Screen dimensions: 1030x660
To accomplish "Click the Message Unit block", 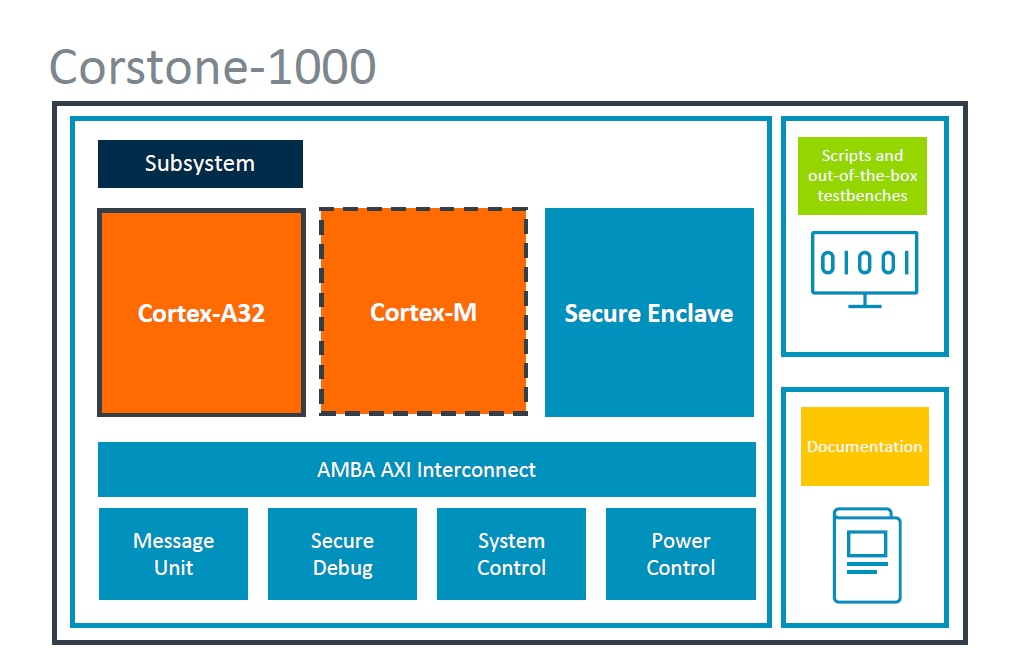I will pos(173,553).
